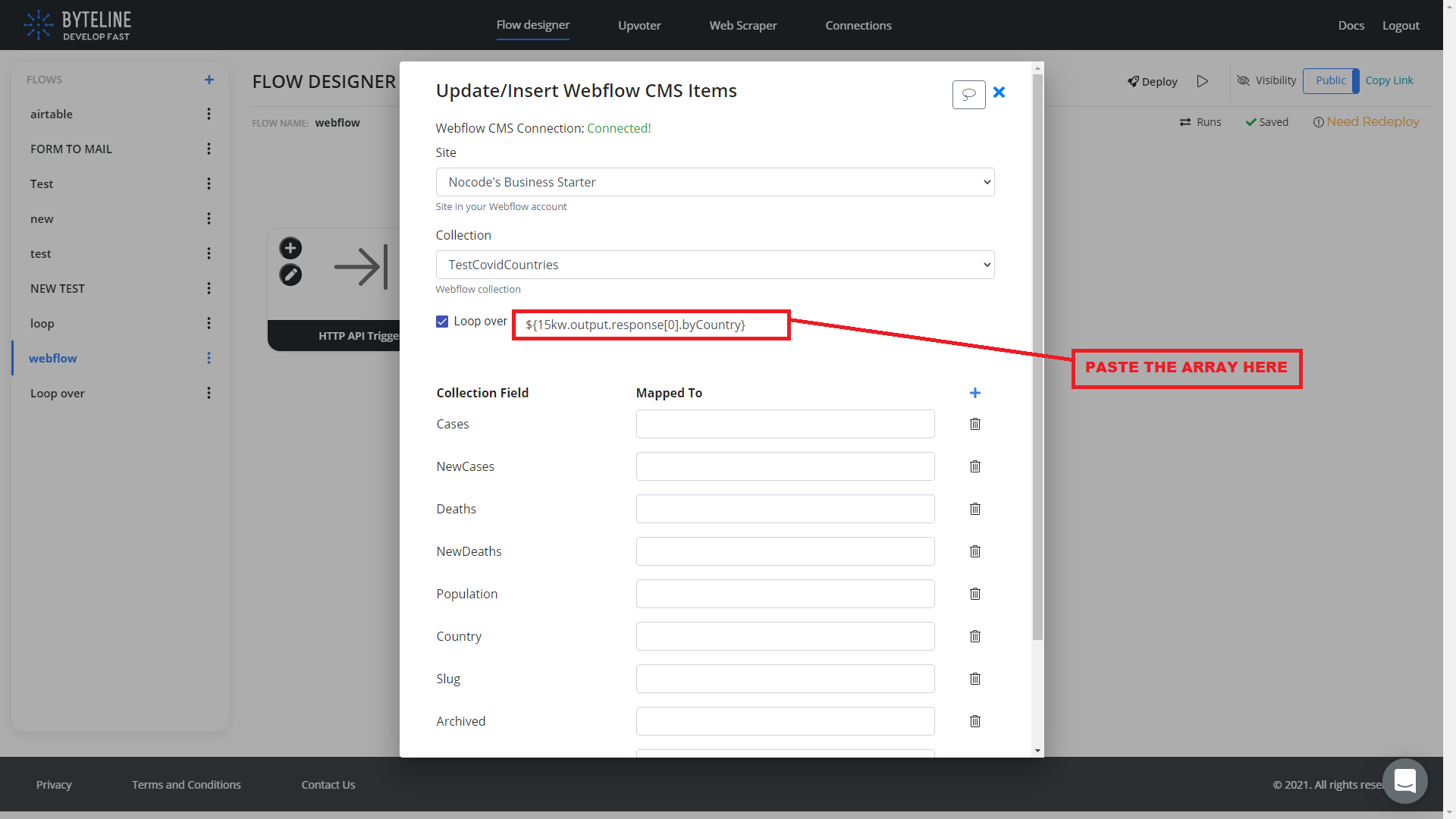Viewport: 1456px width, 819px height.
Task: Click the Visibility eye icon
Action: click(1243, 80)
